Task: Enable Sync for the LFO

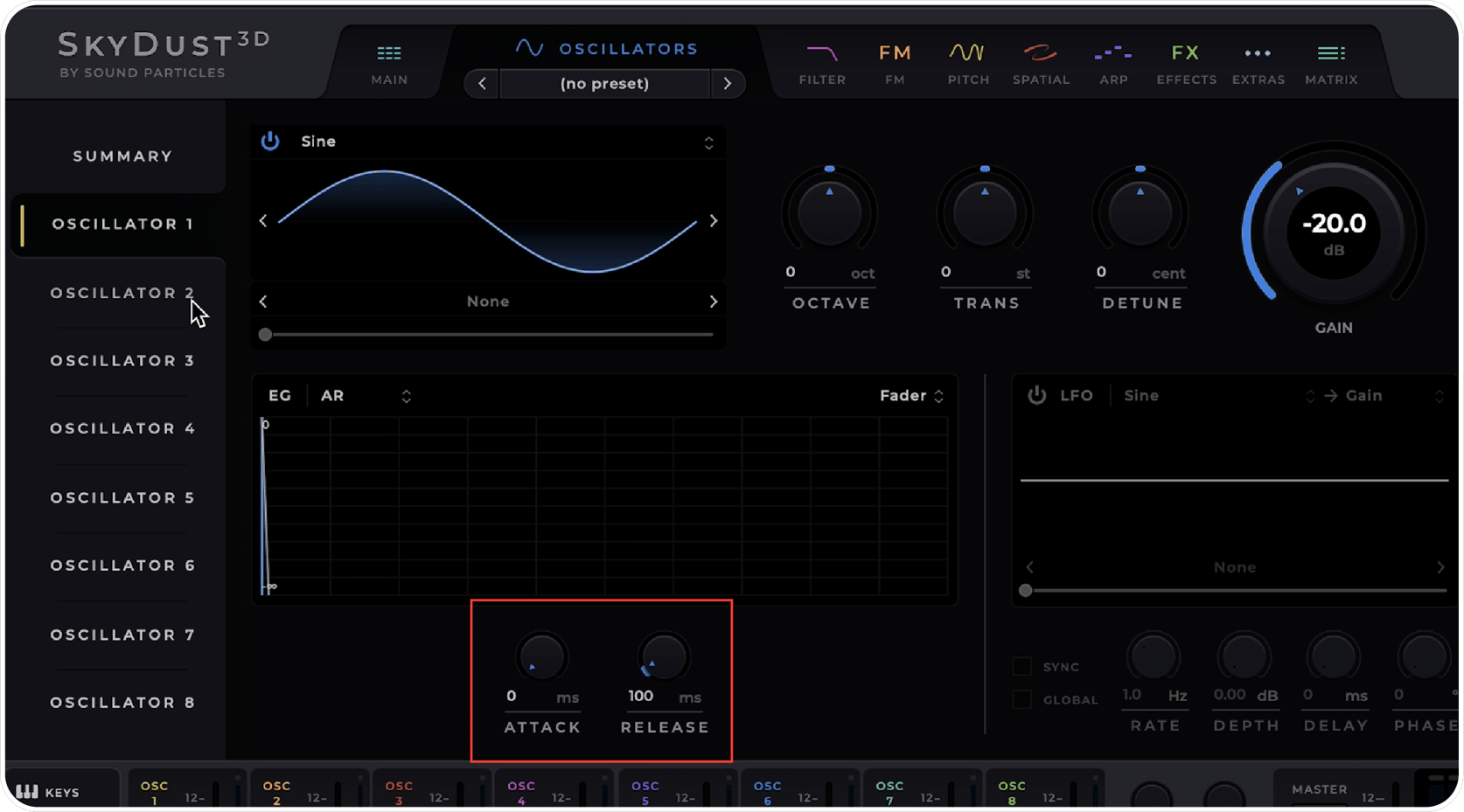Action: [x=1021, y=665]
